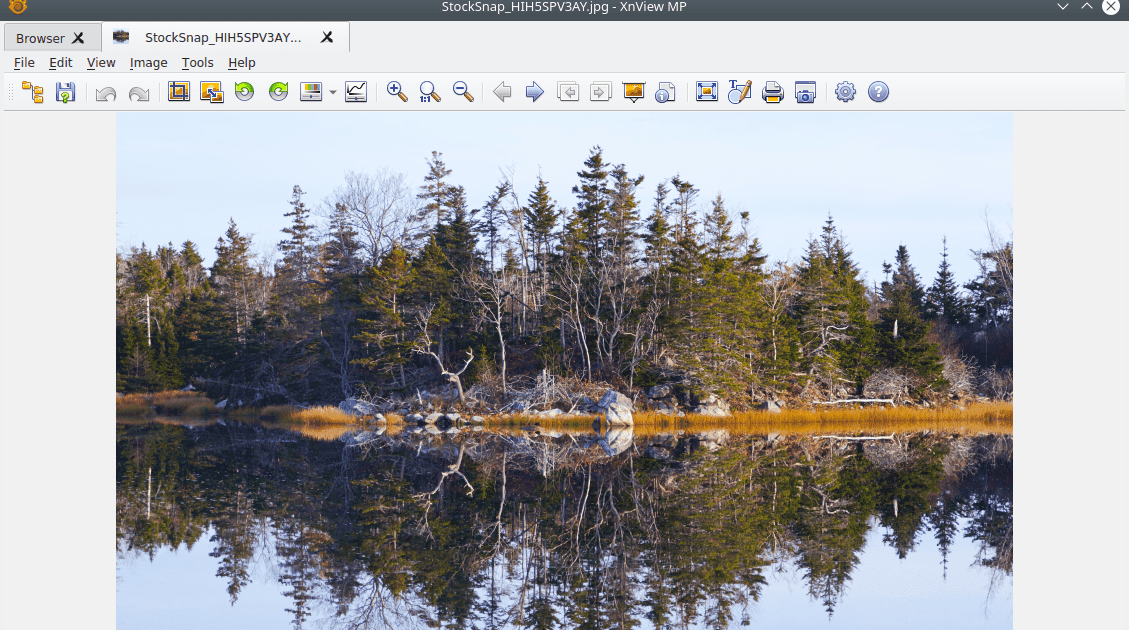Maximize the XnView MP window

pyautogui.click(x=1087, y=6)
